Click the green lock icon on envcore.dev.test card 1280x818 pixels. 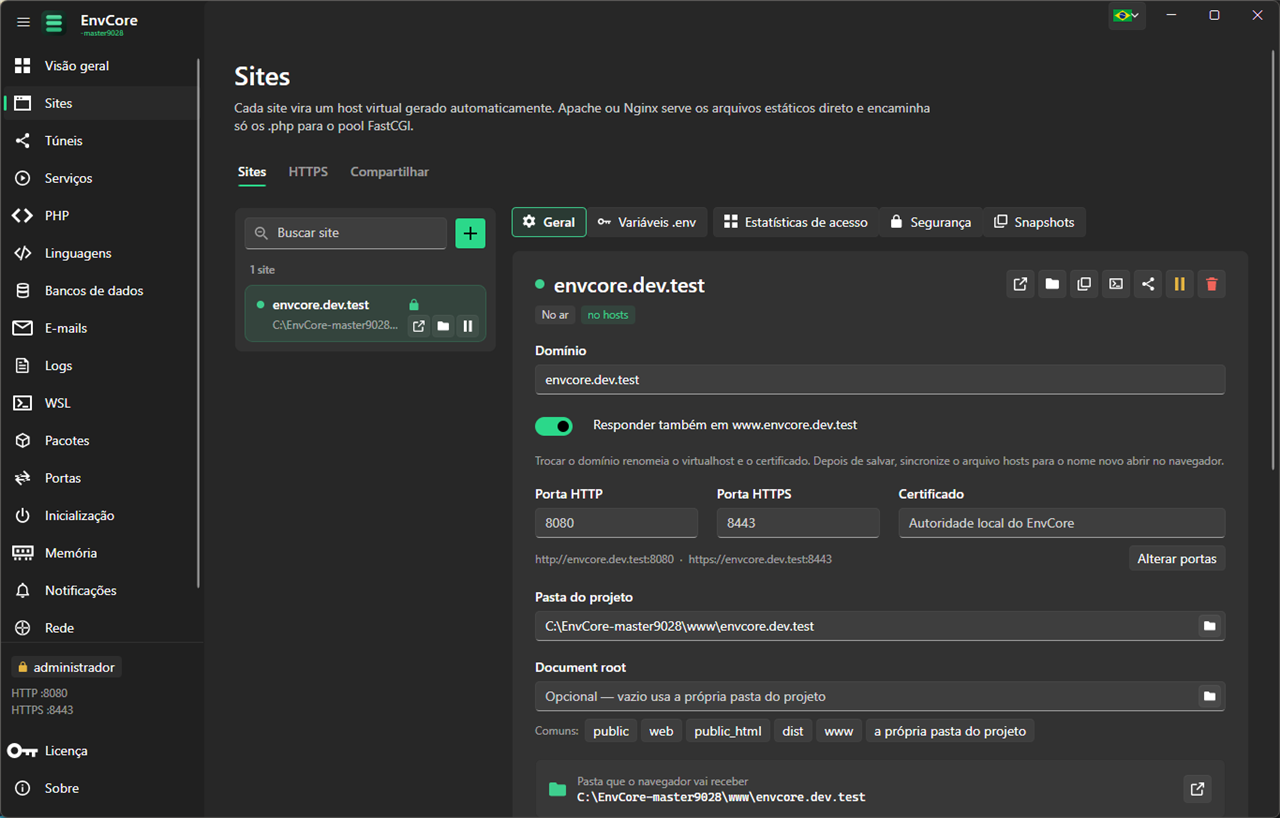coord(414,305)
